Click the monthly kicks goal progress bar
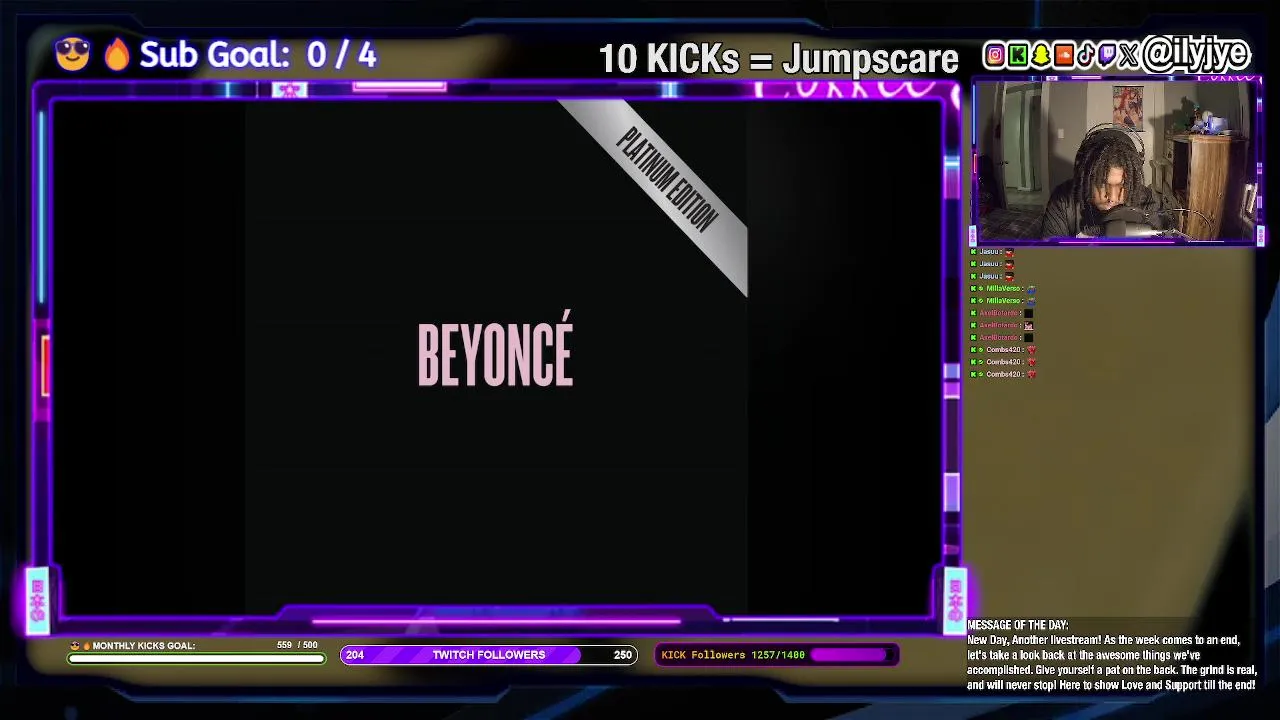The height and width of the screenshot is (720, 1280). [196, 658]
